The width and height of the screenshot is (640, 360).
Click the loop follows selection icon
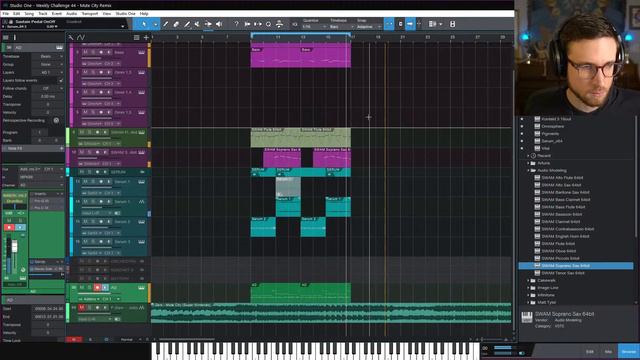258,24
